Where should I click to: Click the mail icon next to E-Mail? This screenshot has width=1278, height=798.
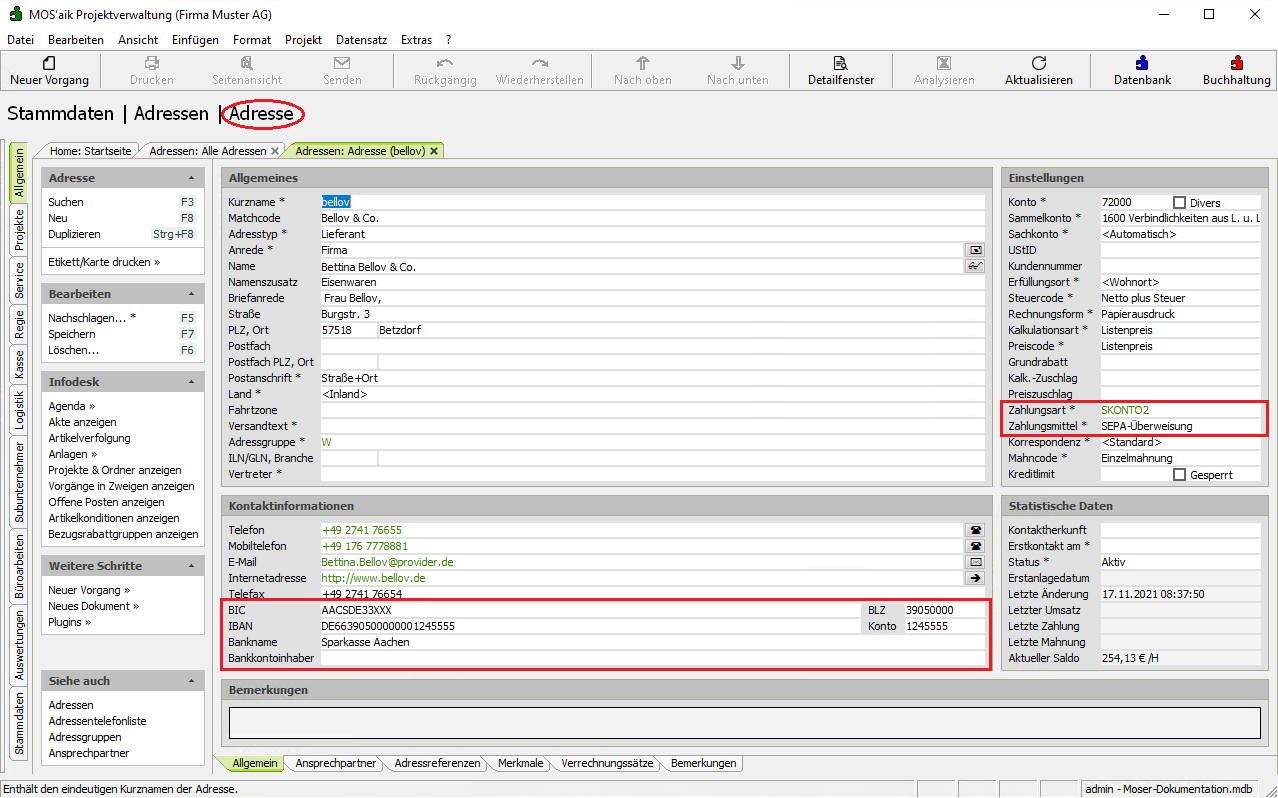[x=974, y=562]
